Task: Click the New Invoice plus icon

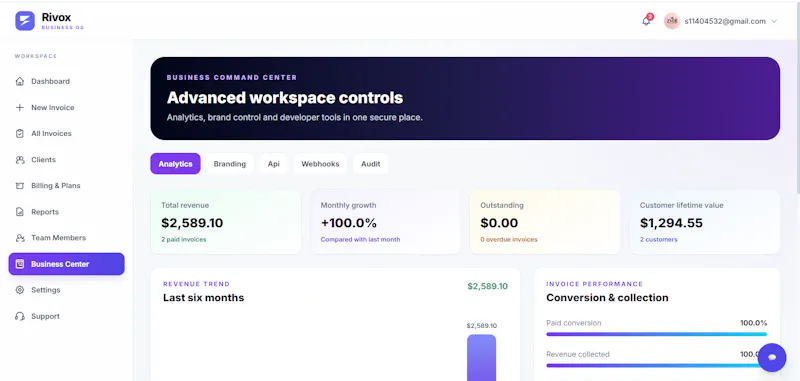Action: coord(20,108)
